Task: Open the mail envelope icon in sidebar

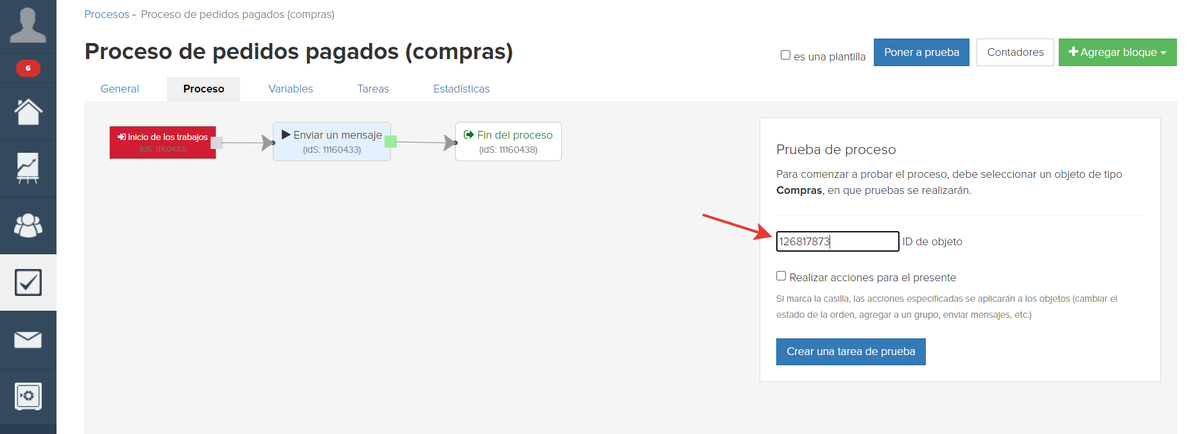Action: coord(28,340)
